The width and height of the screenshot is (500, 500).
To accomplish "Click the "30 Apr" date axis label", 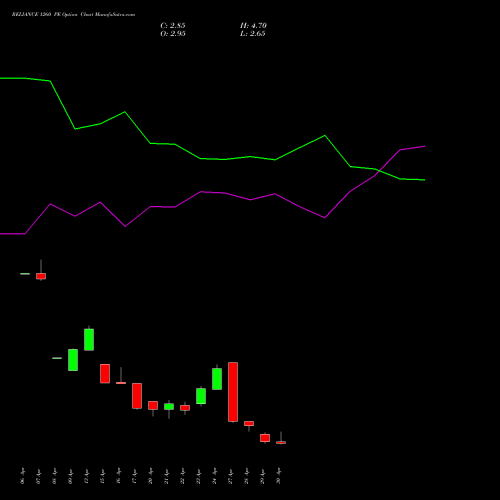I will point(278,476).
